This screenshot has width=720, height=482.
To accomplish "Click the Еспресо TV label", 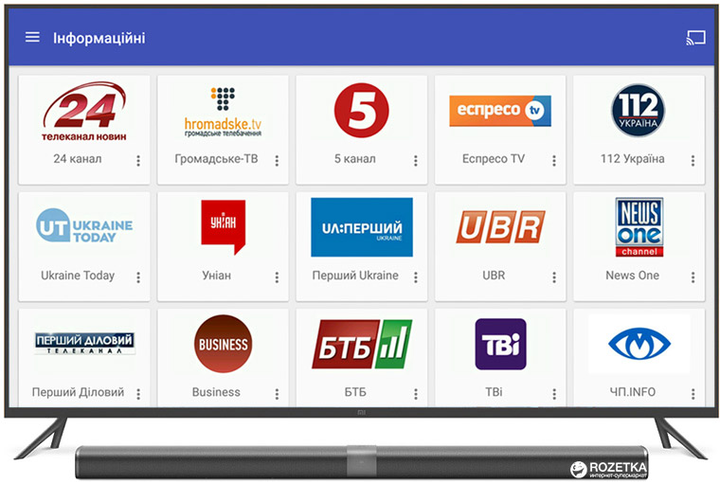I will point(494,159).
